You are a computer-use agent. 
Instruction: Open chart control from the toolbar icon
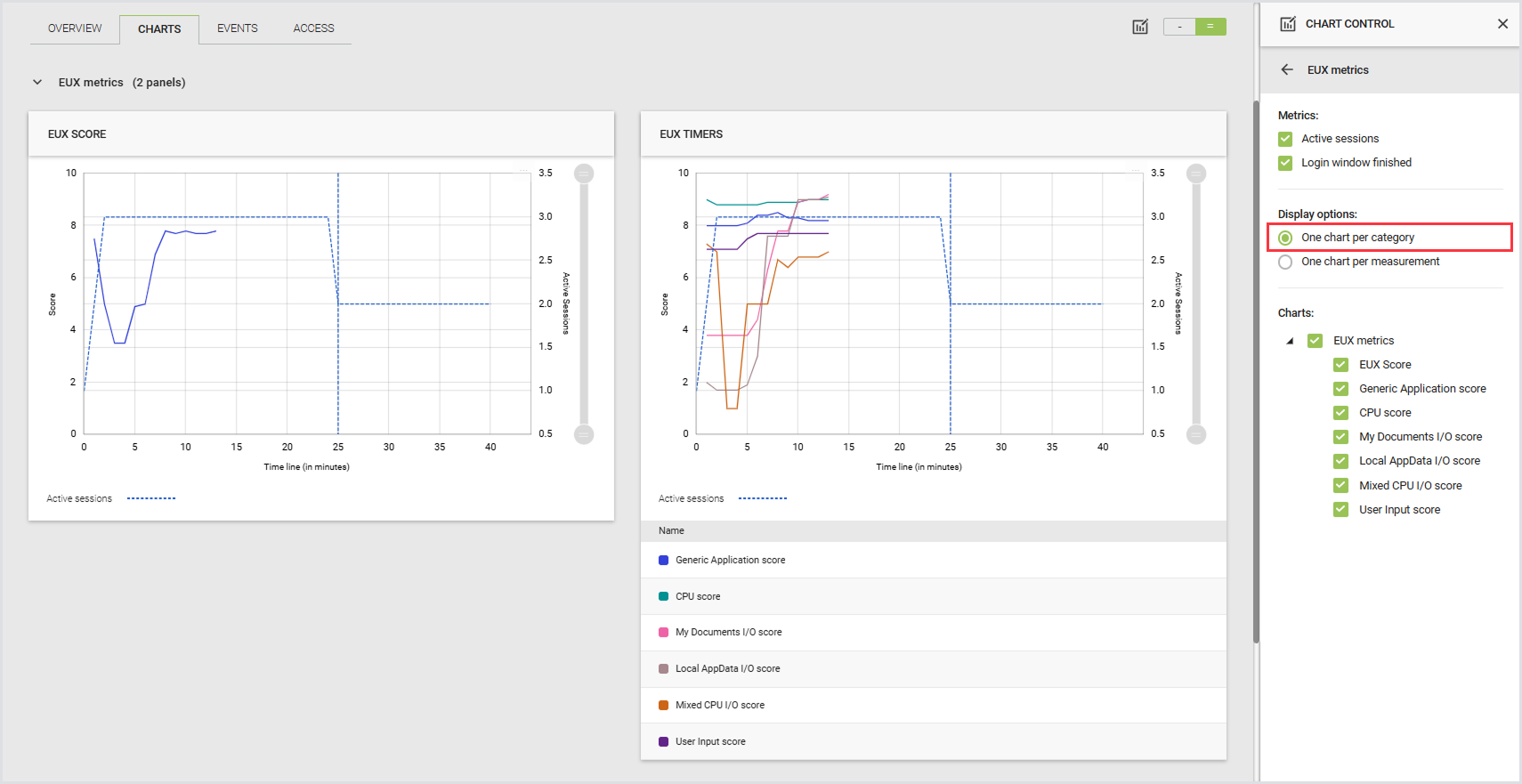1140,27
